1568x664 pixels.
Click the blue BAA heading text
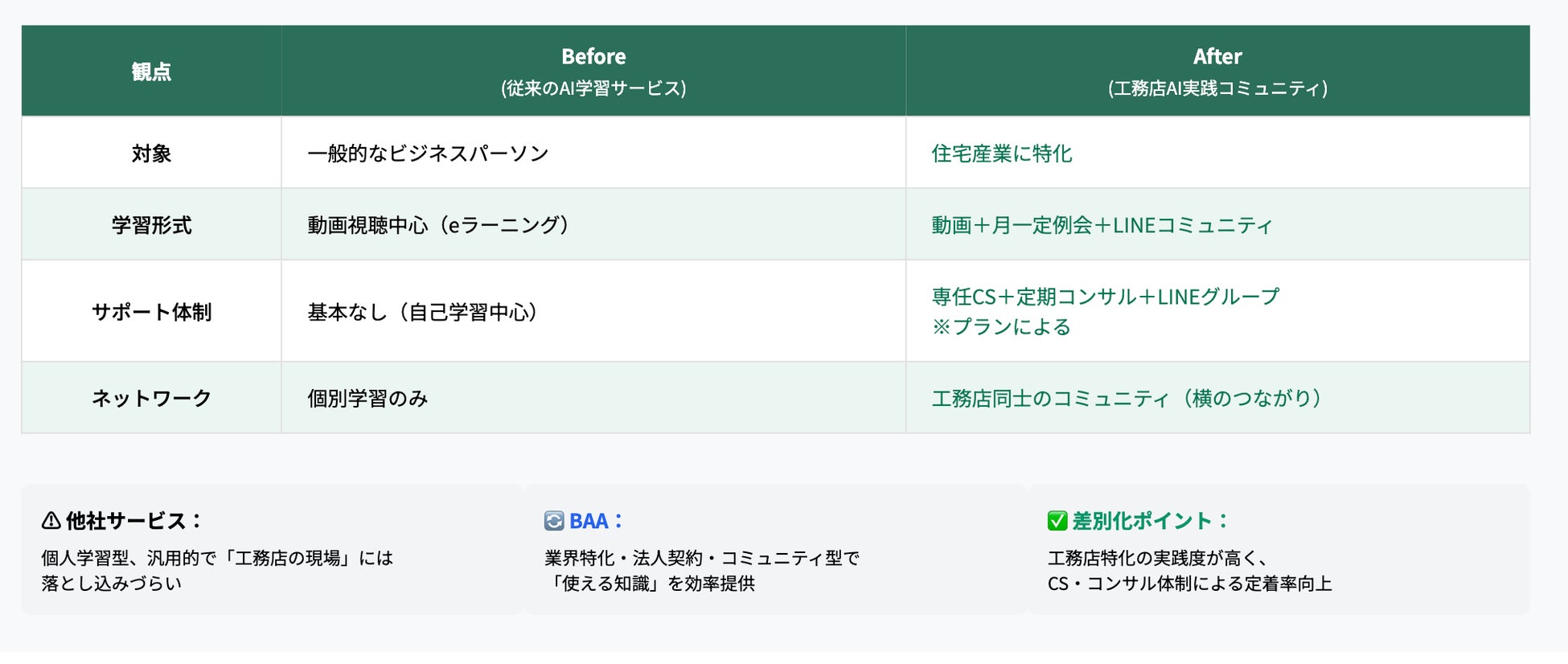pyautogui.click(x=589, y=521)
